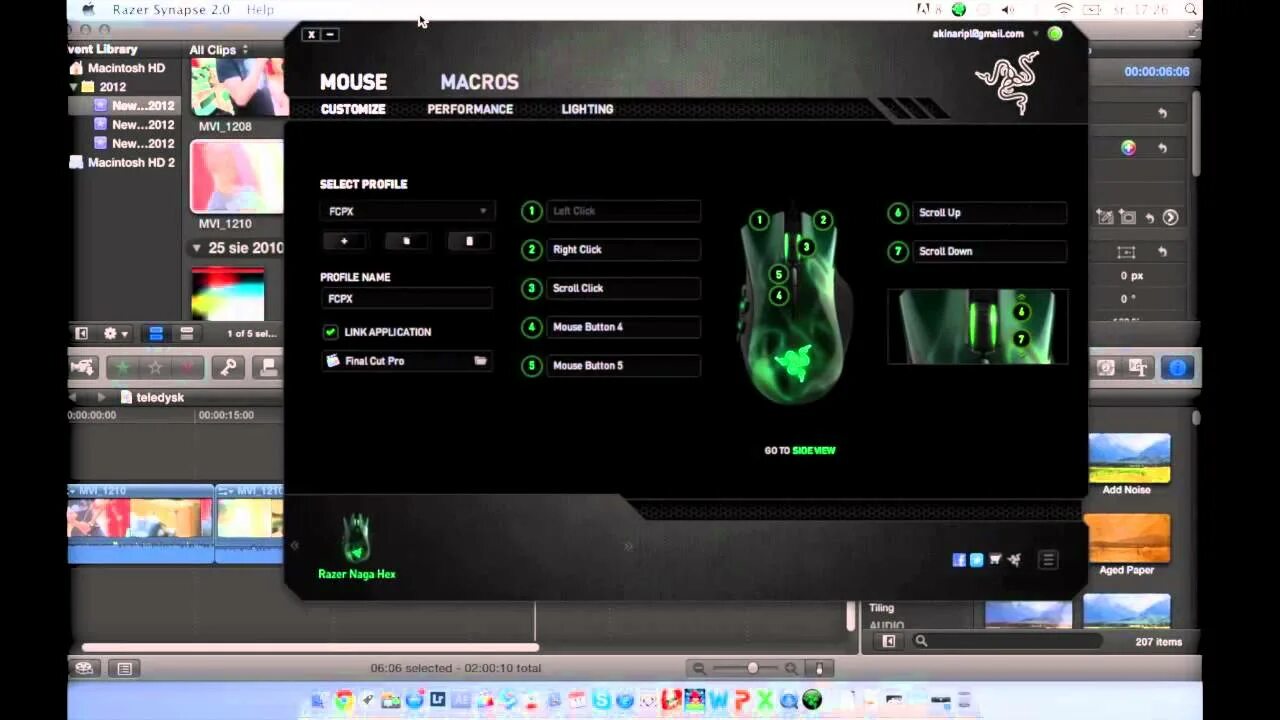Open the gear action menu in Event Browser
This screenshot has height=720, width=1280.
click(x=116, y=334)
